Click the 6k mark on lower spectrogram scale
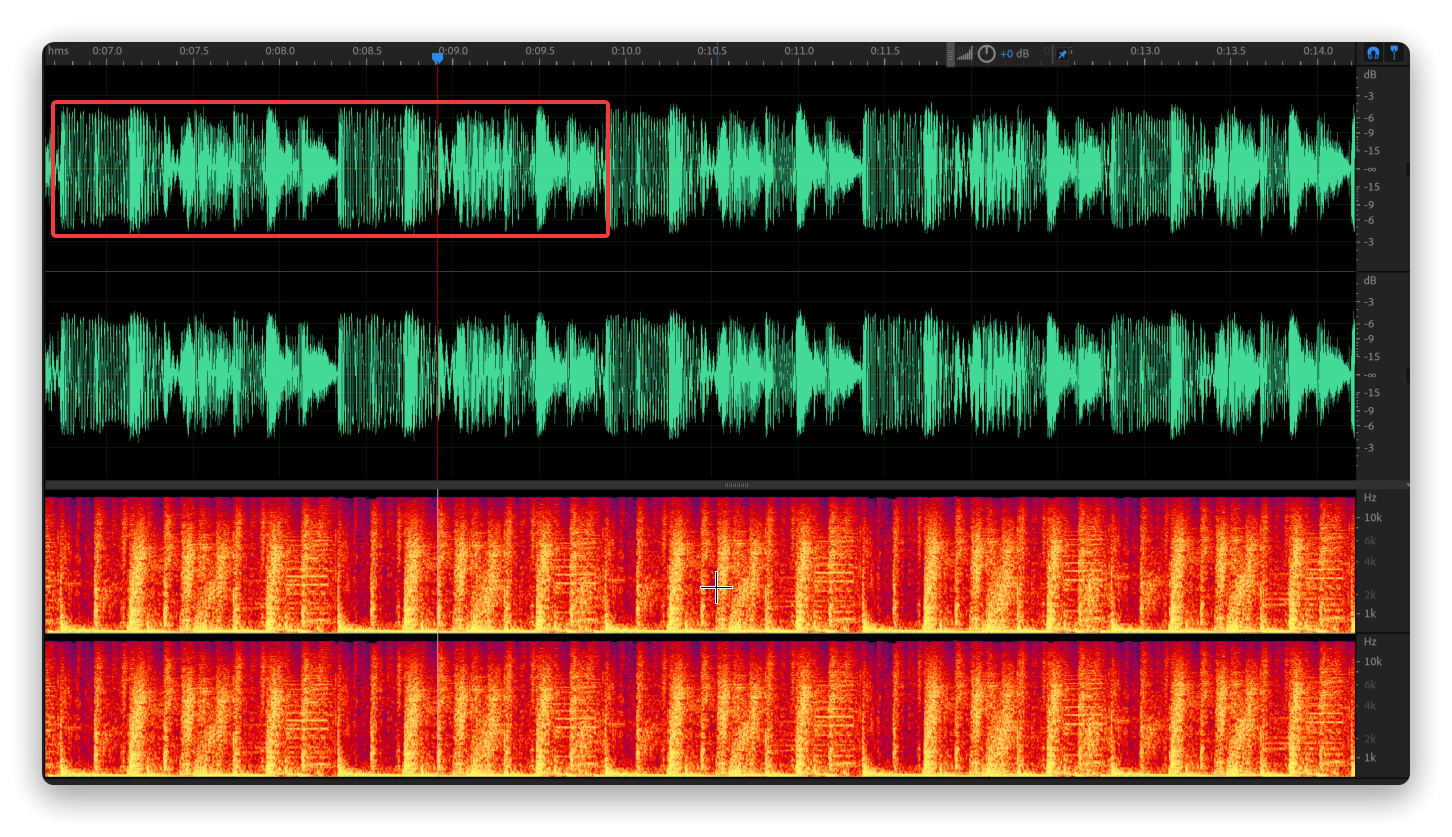 click(x=1370, y=685)
